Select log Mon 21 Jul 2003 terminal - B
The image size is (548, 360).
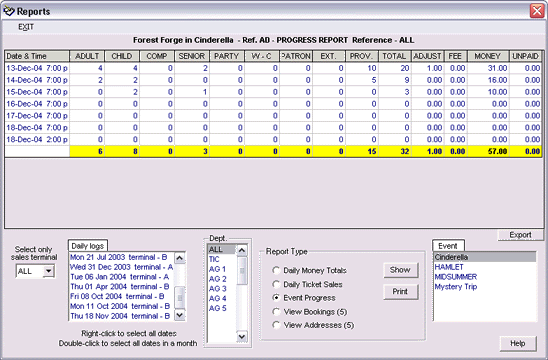[x=121, y=257]
